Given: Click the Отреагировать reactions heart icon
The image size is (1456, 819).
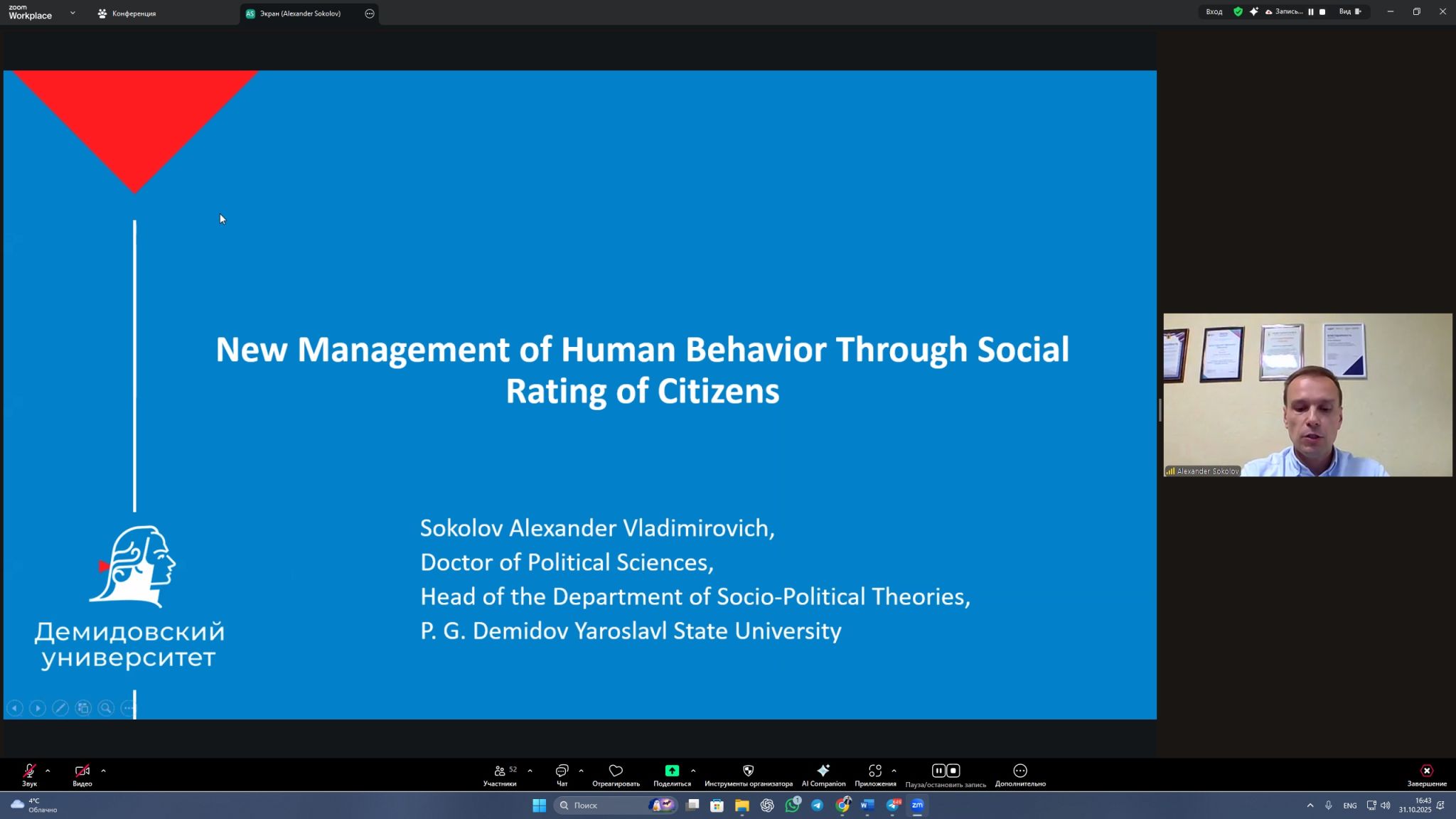Looking at the screenshot, I should click(616, 771).
